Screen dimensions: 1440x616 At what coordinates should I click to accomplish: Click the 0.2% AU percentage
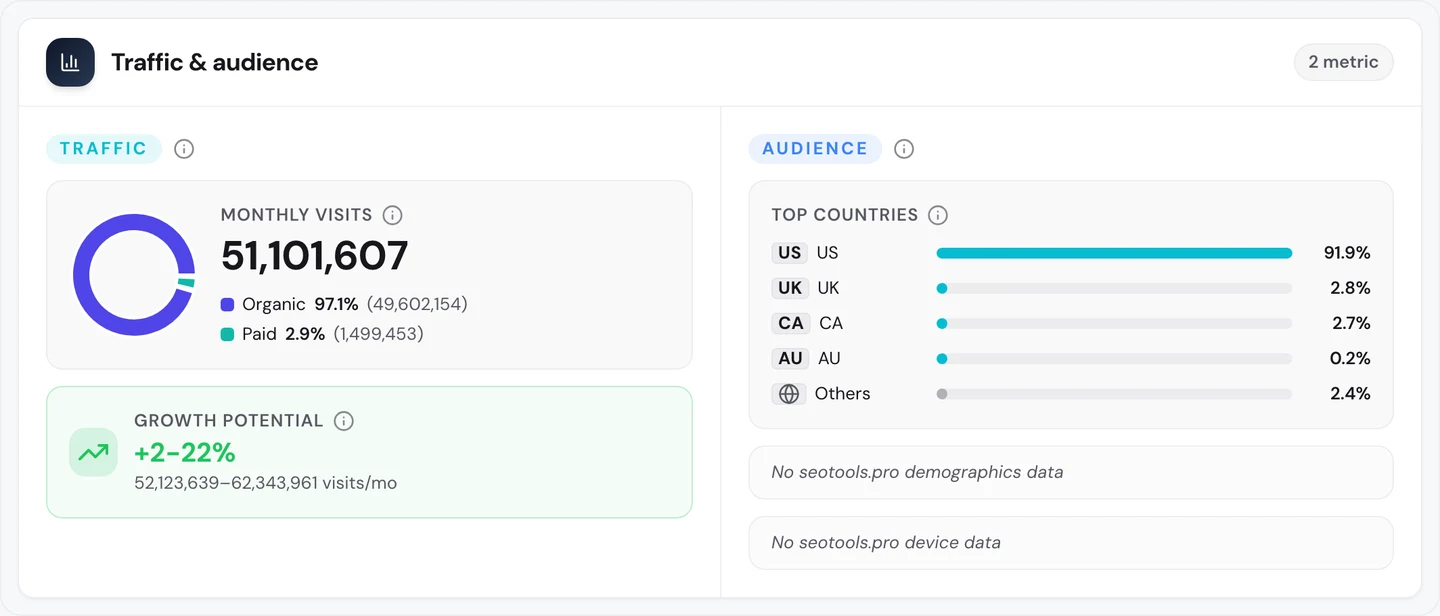click(1350, 358)
